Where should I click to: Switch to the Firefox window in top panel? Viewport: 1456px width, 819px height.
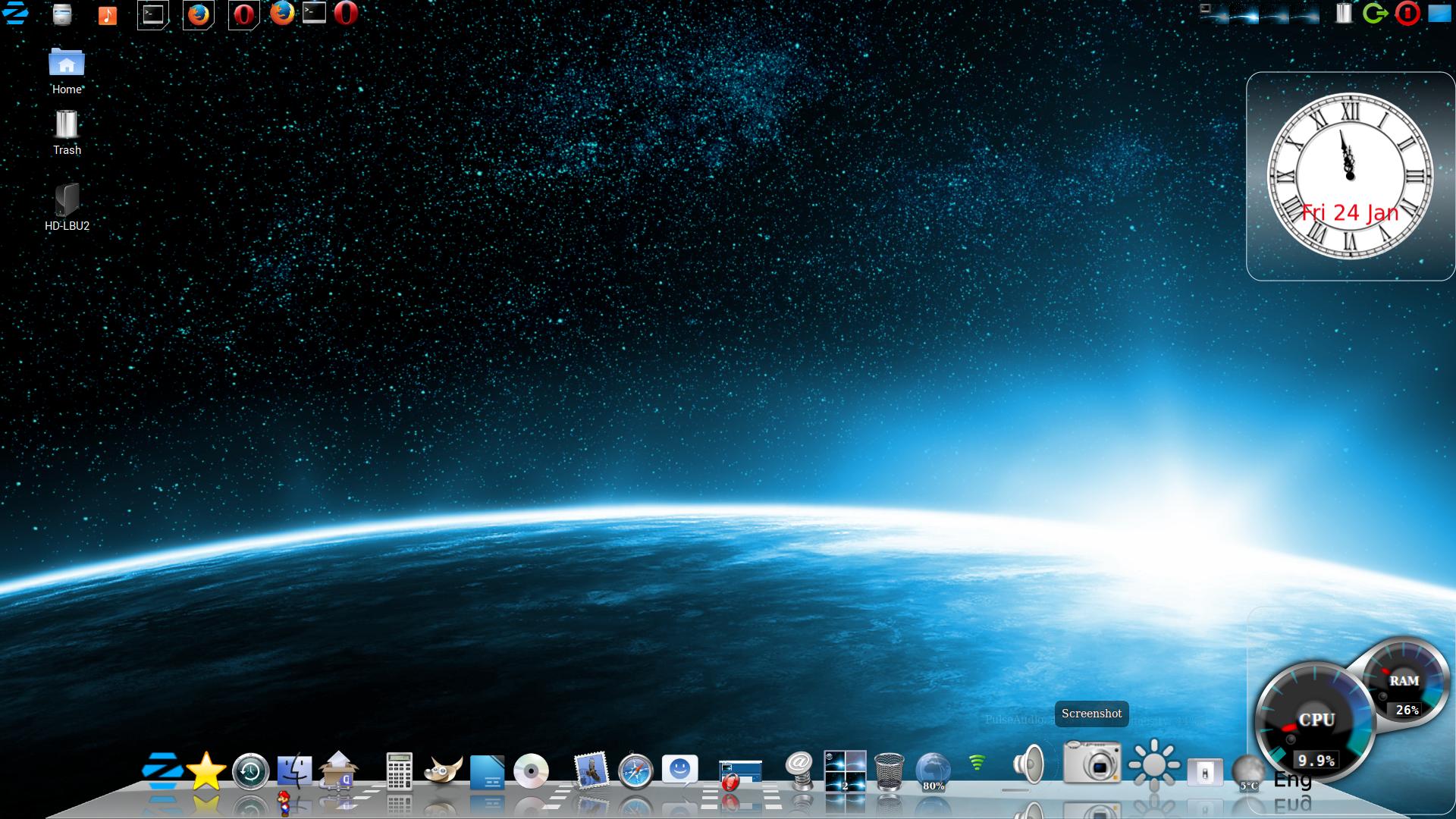point(199,14)
